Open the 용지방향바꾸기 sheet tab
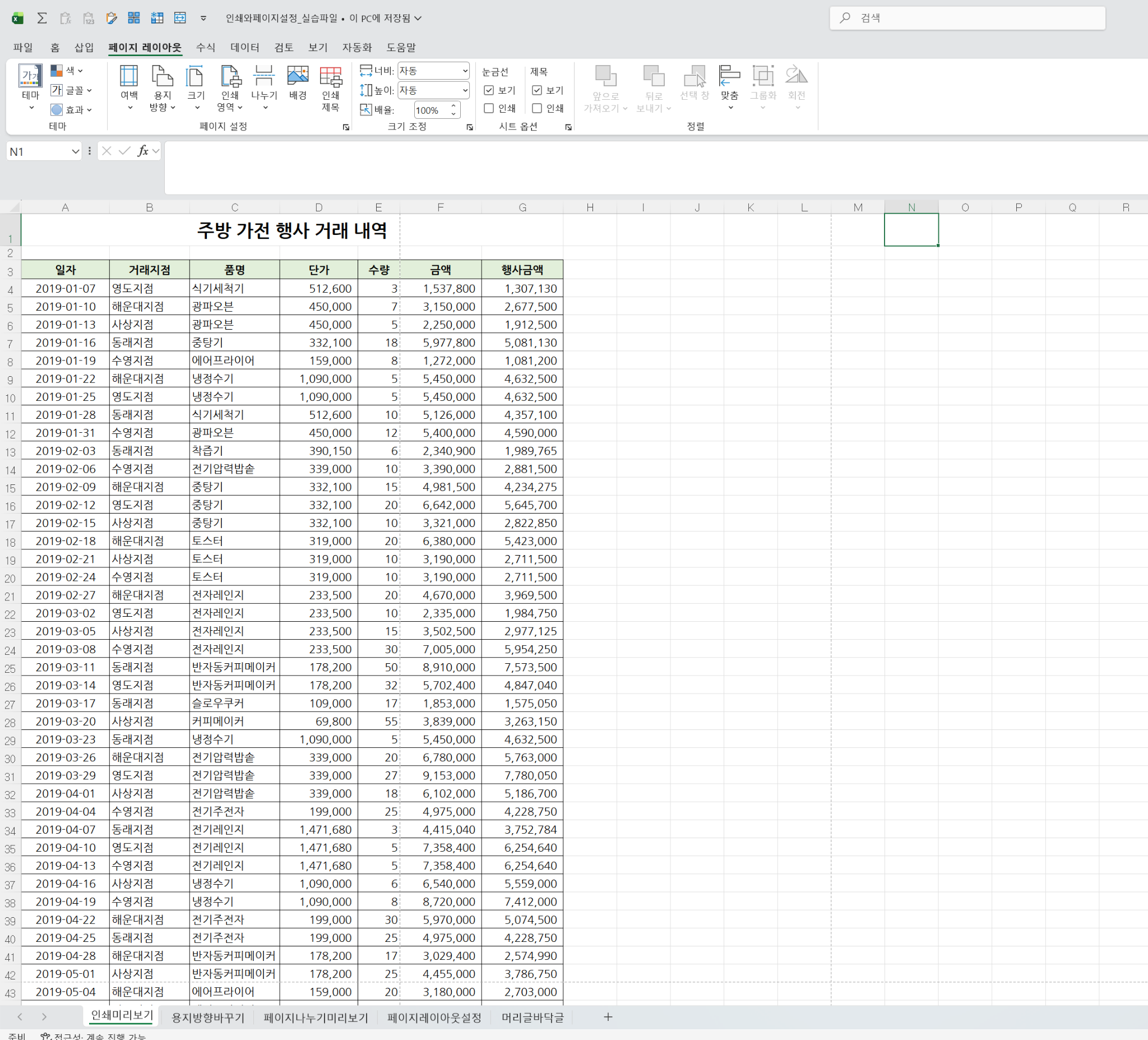 click(x=207, y=1017)
